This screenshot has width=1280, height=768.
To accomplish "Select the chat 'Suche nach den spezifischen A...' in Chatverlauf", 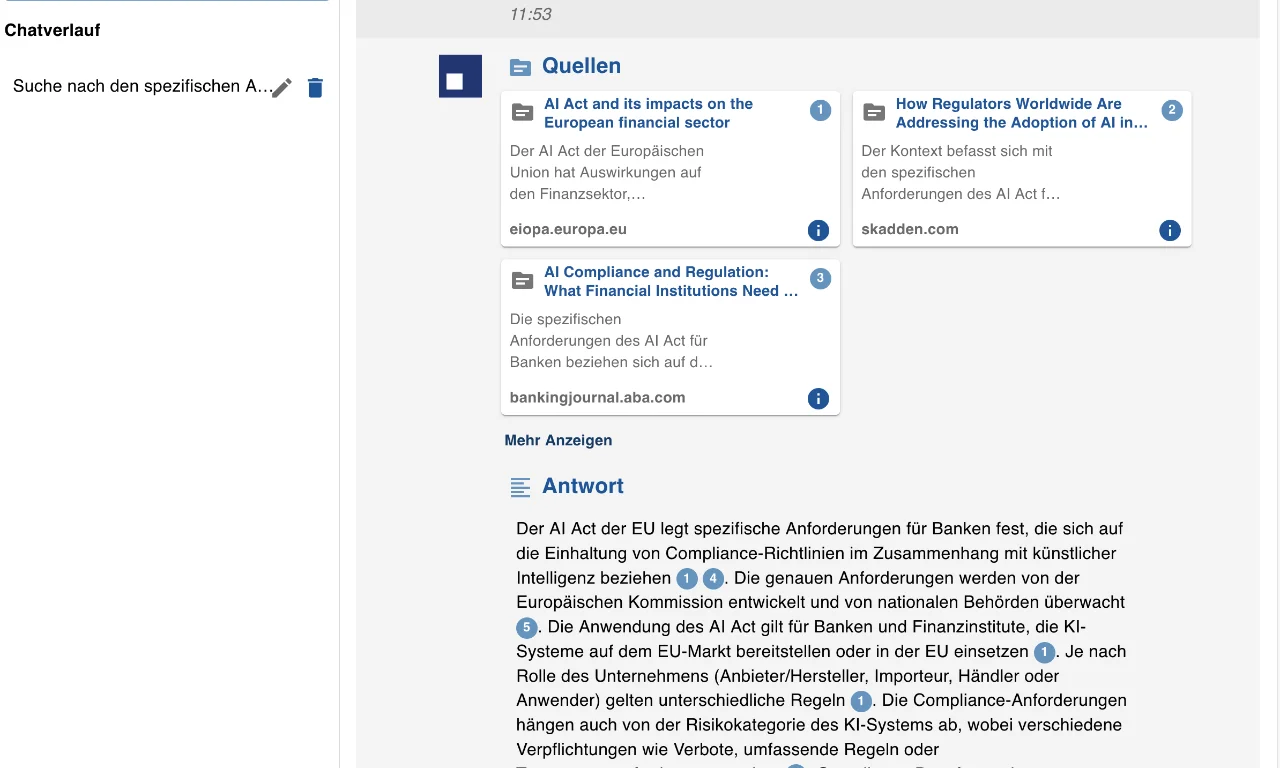I will coord(138,86).
